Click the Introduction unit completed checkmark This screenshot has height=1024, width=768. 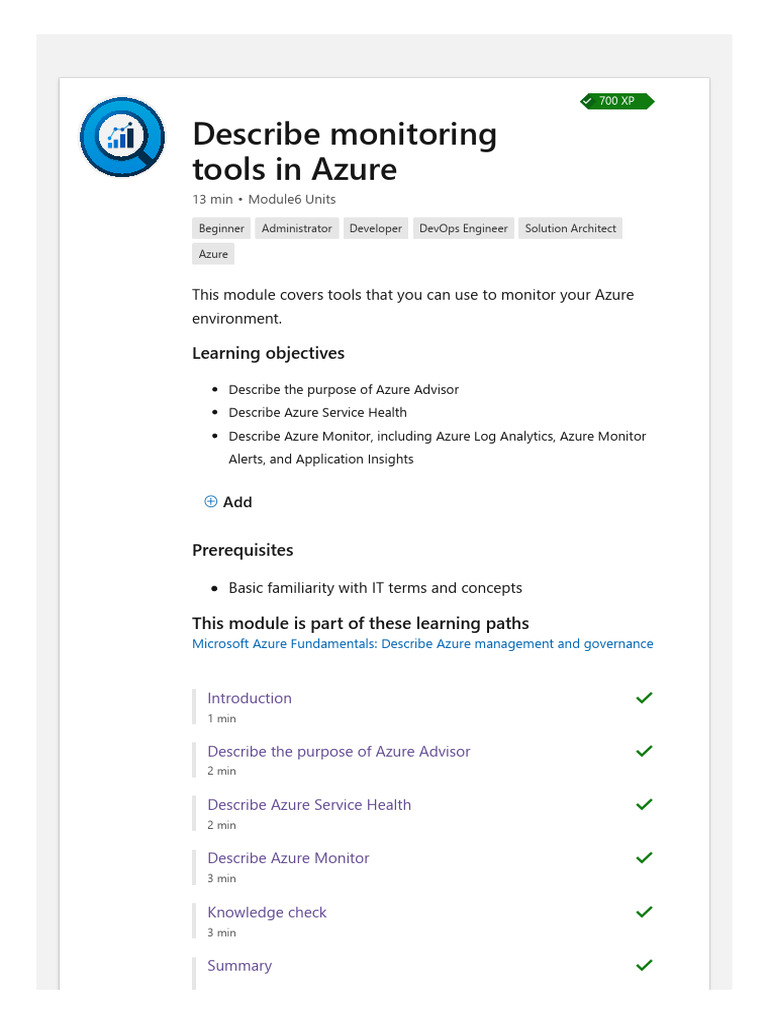click(x=644, y=698)
